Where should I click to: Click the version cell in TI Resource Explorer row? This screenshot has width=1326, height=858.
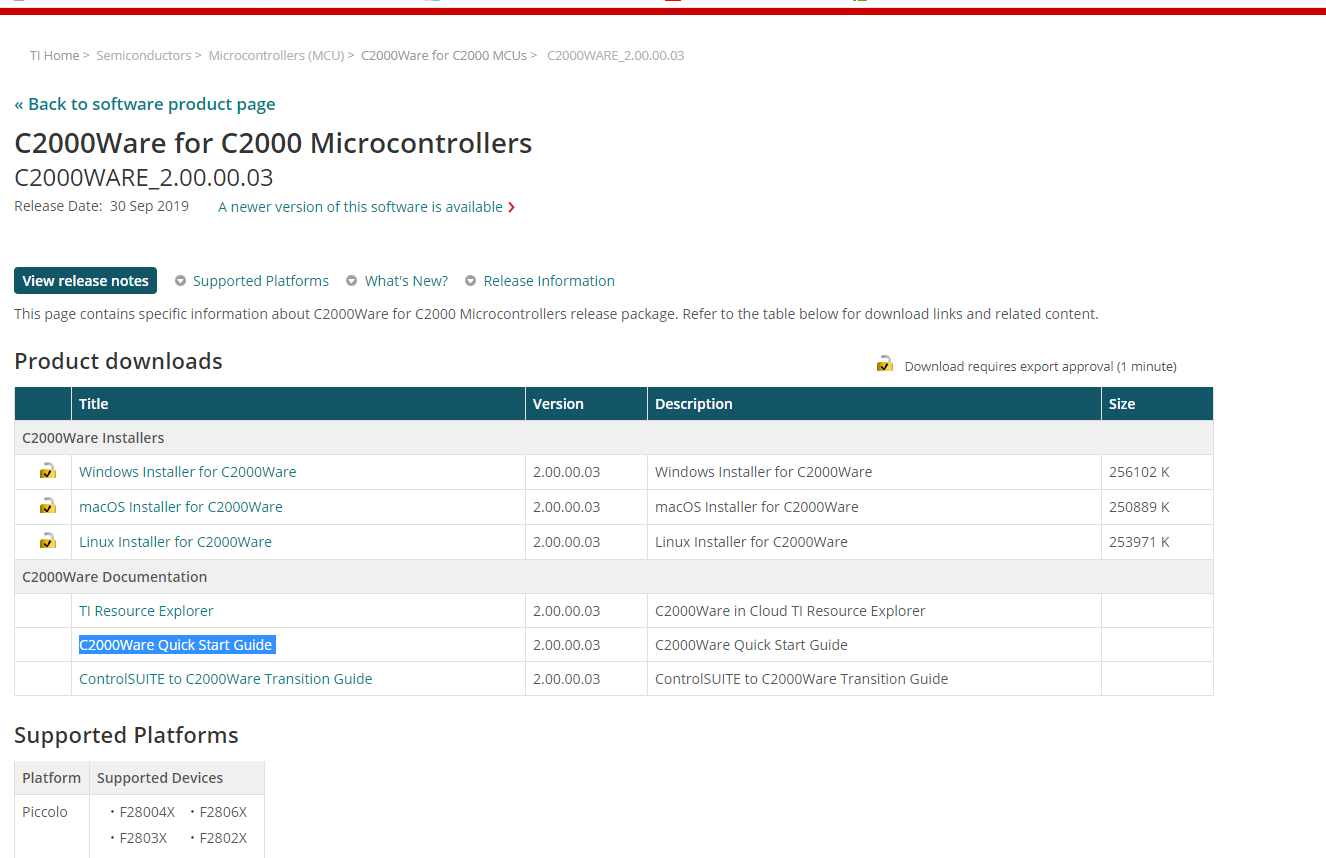coord(586,611)
